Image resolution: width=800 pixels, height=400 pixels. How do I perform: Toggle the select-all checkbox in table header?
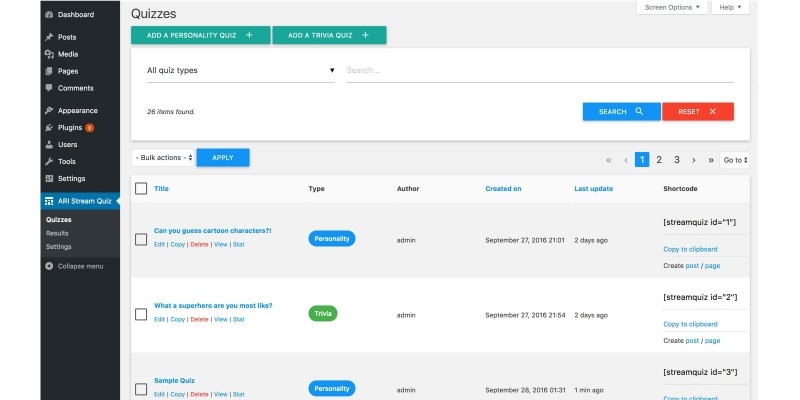pos(141,188)
